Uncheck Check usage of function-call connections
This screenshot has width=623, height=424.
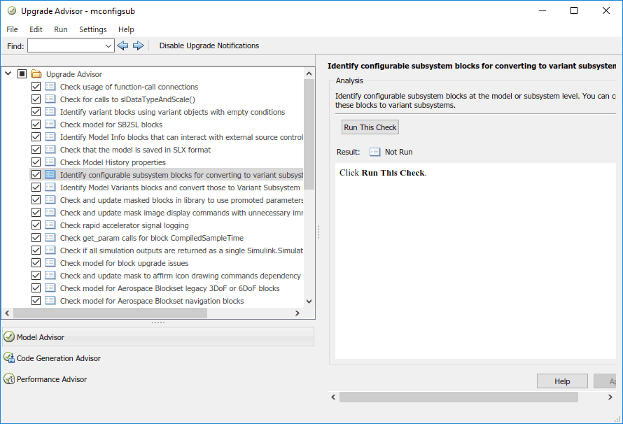tap(36, 87)
